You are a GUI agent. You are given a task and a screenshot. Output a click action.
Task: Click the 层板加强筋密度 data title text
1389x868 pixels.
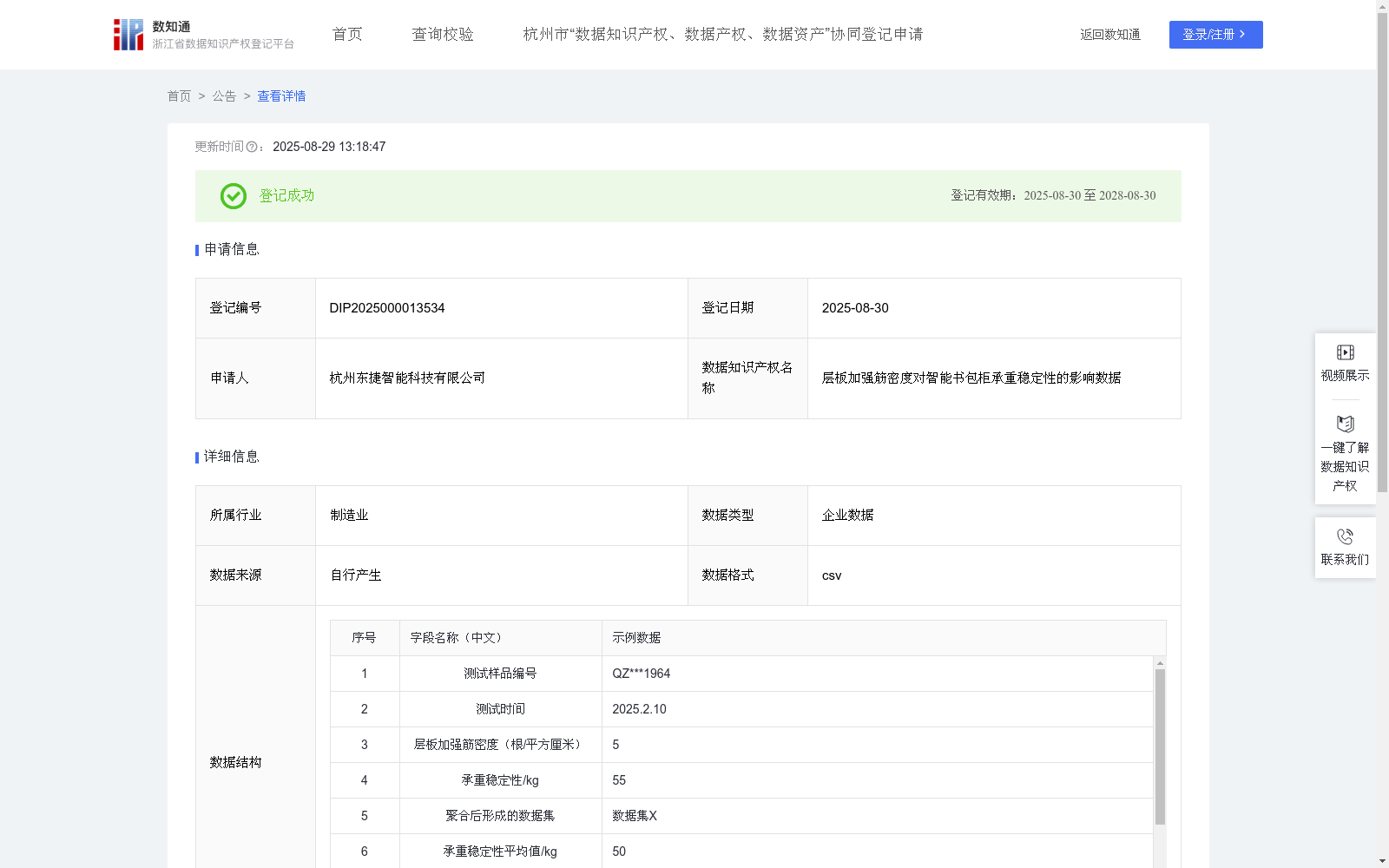coord(971,378)
